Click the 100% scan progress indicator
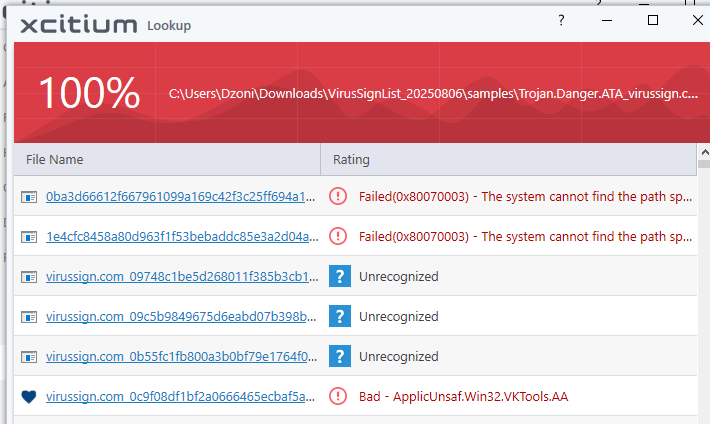The height and width of the screenshot is (424, 710). click(x=89, y=93)
